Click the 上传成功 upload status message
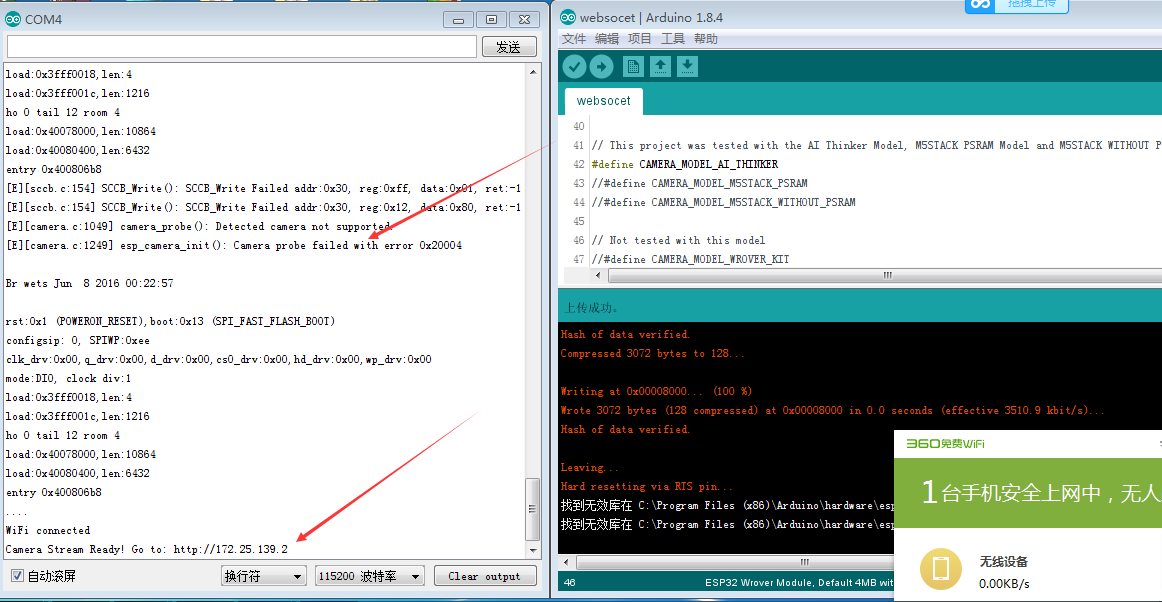Screen dimensions: 1162x602 pyautogui.click(x=591, y=307)
